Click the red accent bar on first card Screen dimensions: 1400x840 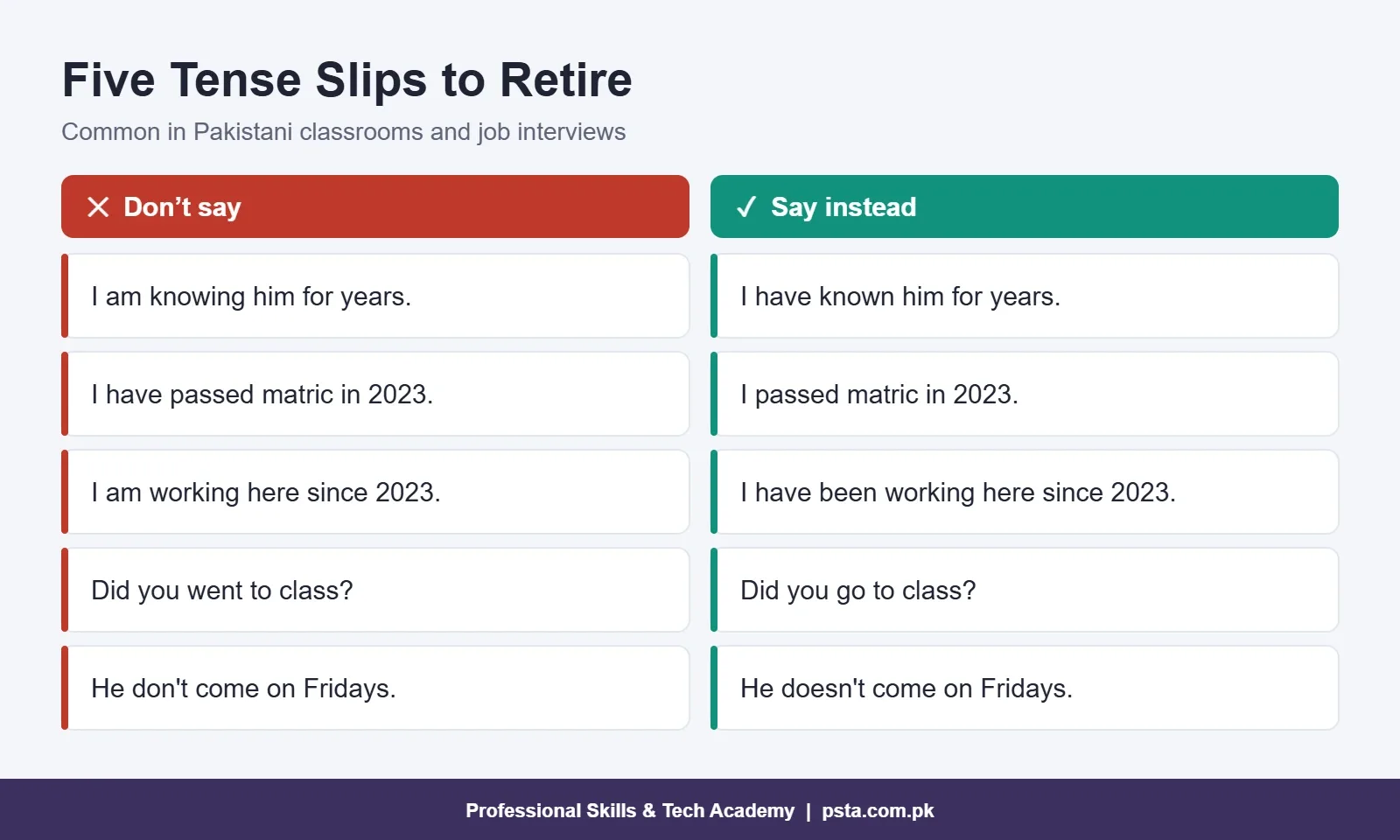click(x=65, y=296)
